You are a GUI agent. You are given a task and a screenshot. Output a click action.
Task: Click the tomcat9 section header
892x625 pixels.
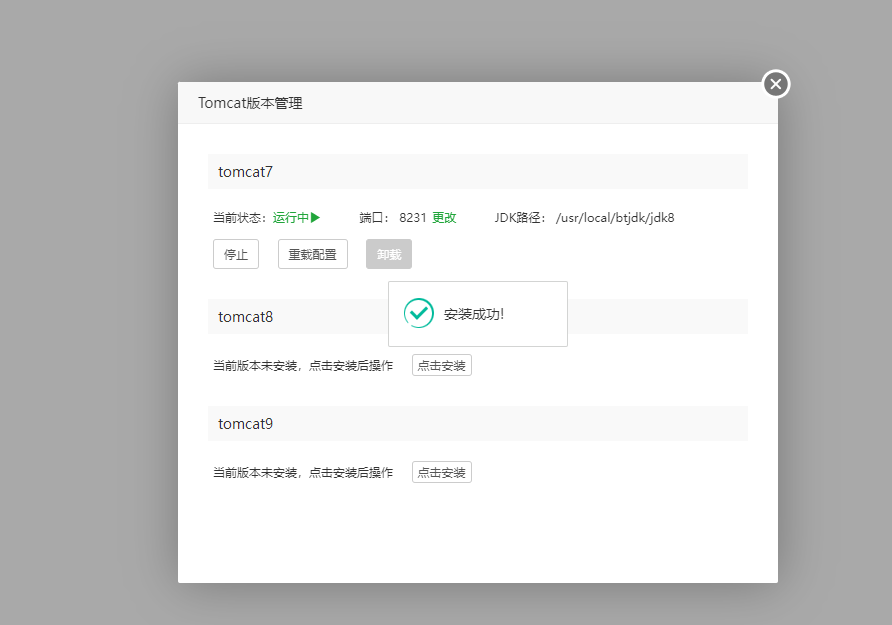pos(478,423)
